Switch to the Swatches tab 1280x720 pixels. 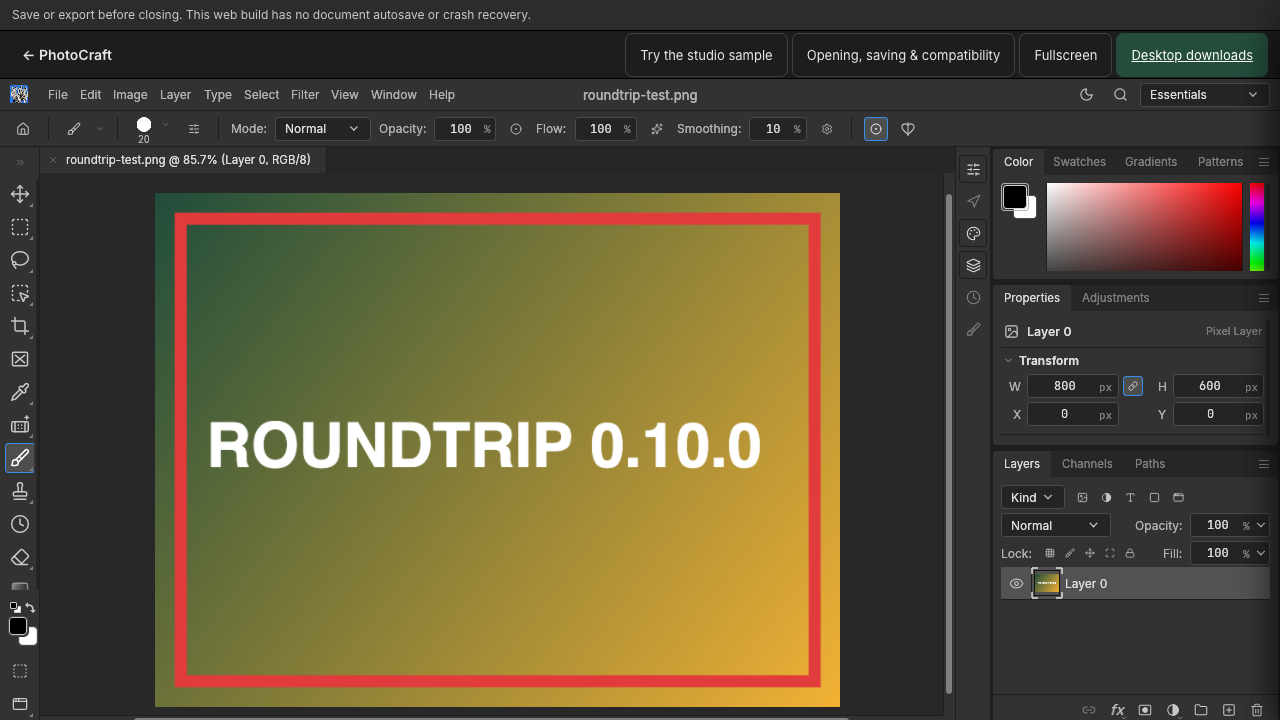point(1079,162)
